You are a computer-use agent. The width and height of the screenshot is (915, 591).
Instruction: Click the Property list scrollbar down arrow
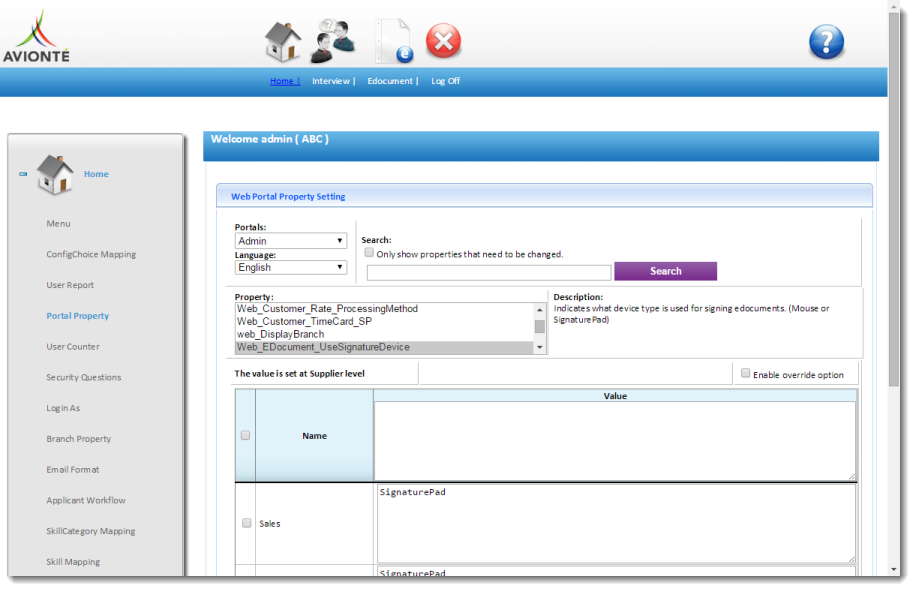tap(540, 347)
